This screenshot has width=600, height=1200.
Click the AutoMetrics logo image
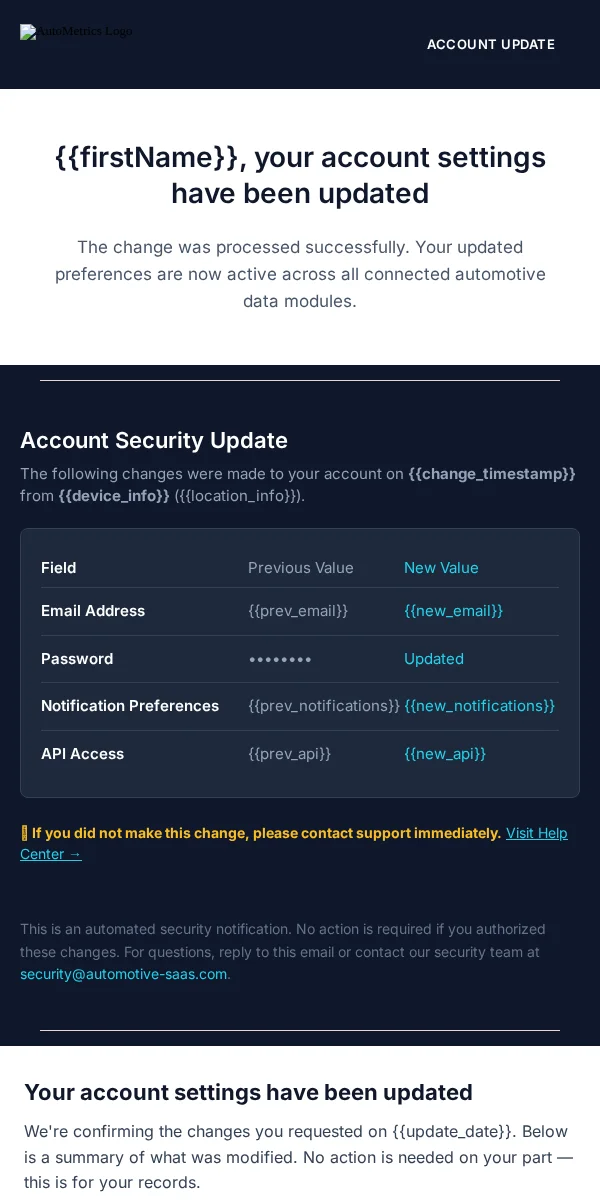coord(76,32)
